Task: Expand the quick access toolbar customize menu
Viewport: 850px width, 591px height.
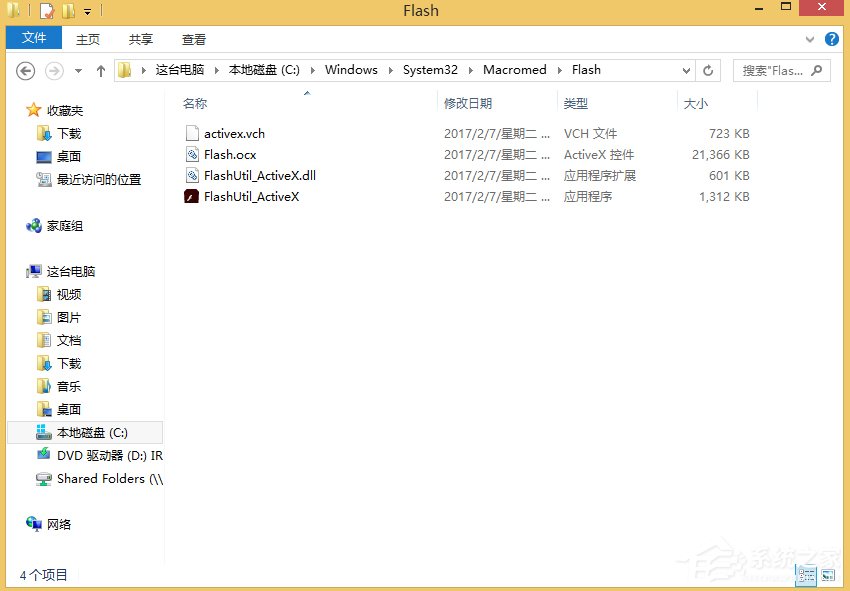Action: point(87,10)
